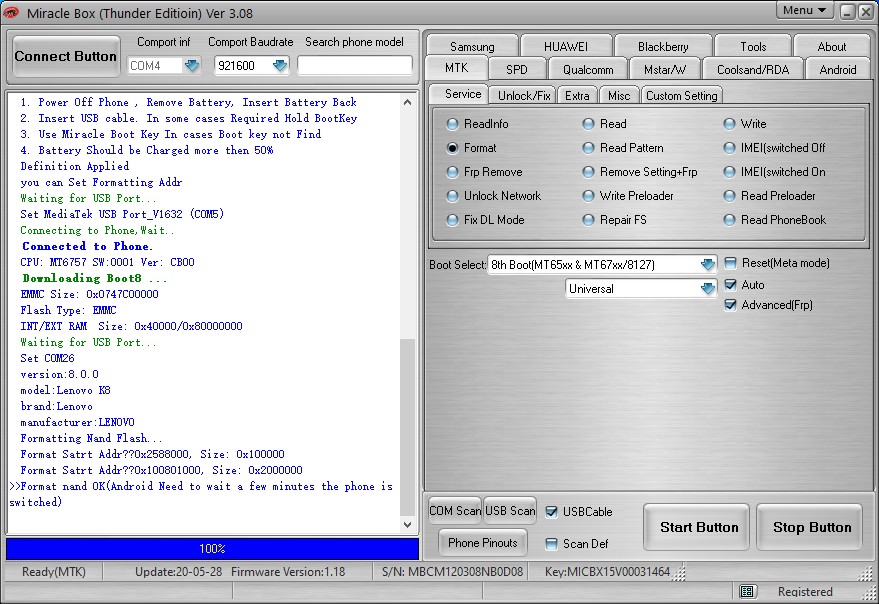Click the USB Scan button
Screen dimensions: 879x604
point(510,511)
